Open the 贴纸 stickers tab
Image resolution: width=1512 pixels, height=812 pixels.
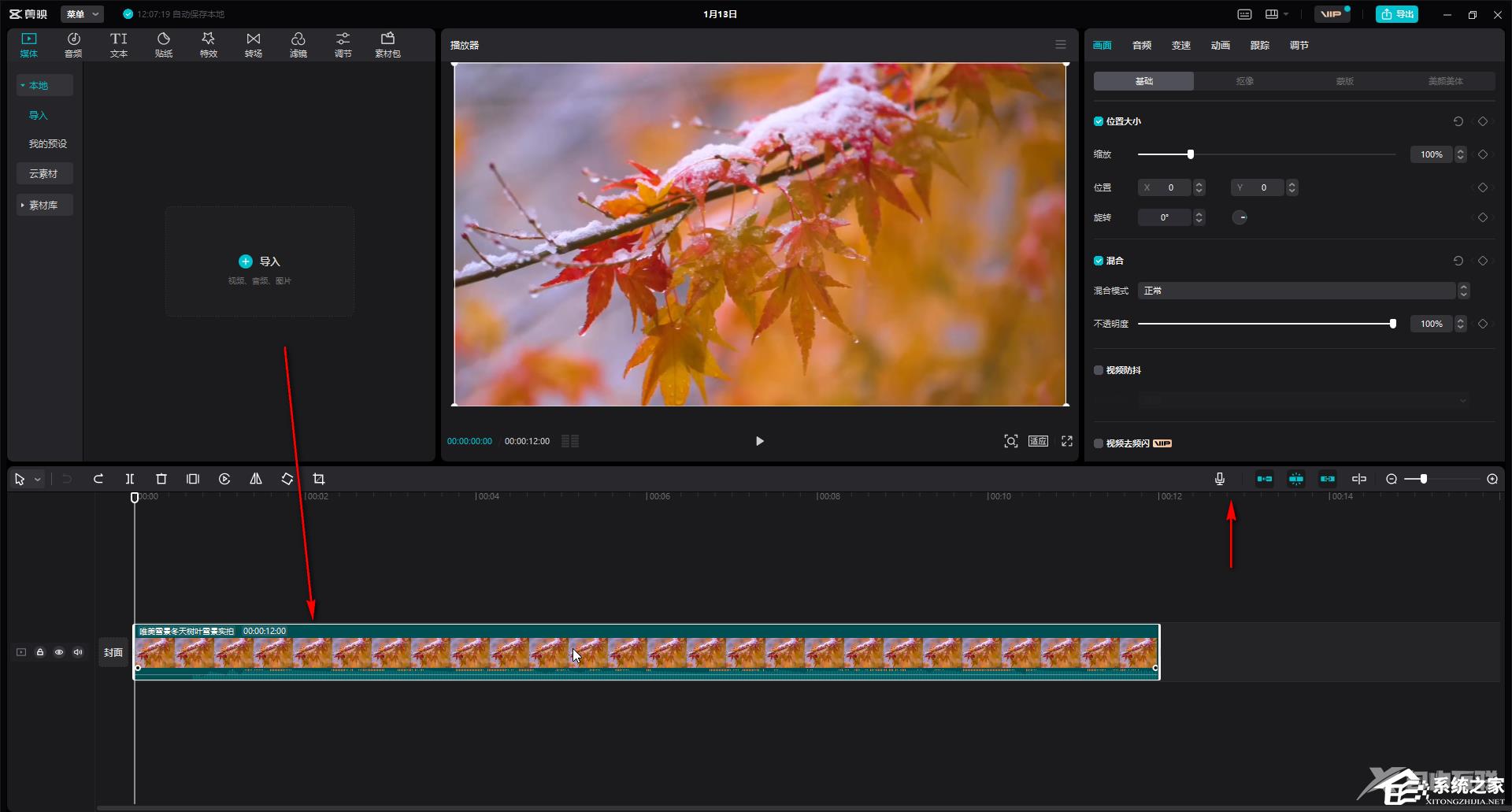point(163,45)
